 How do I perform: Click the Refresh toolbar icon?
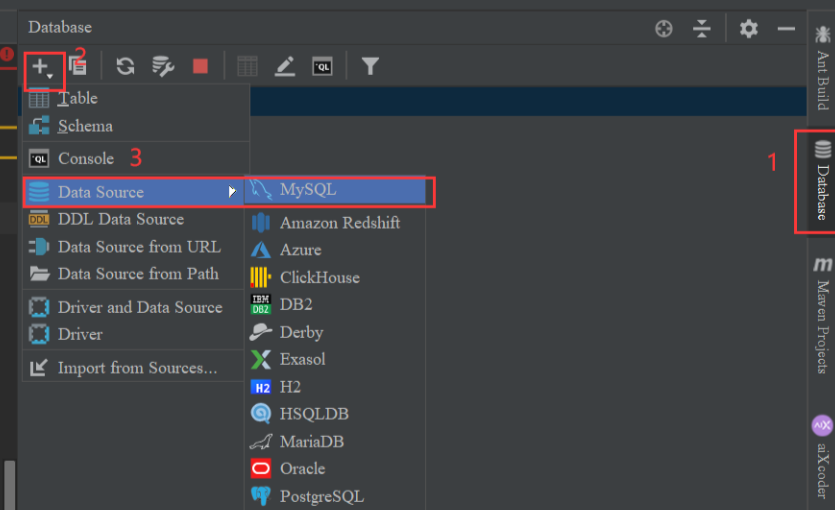[x=125, y=67]
